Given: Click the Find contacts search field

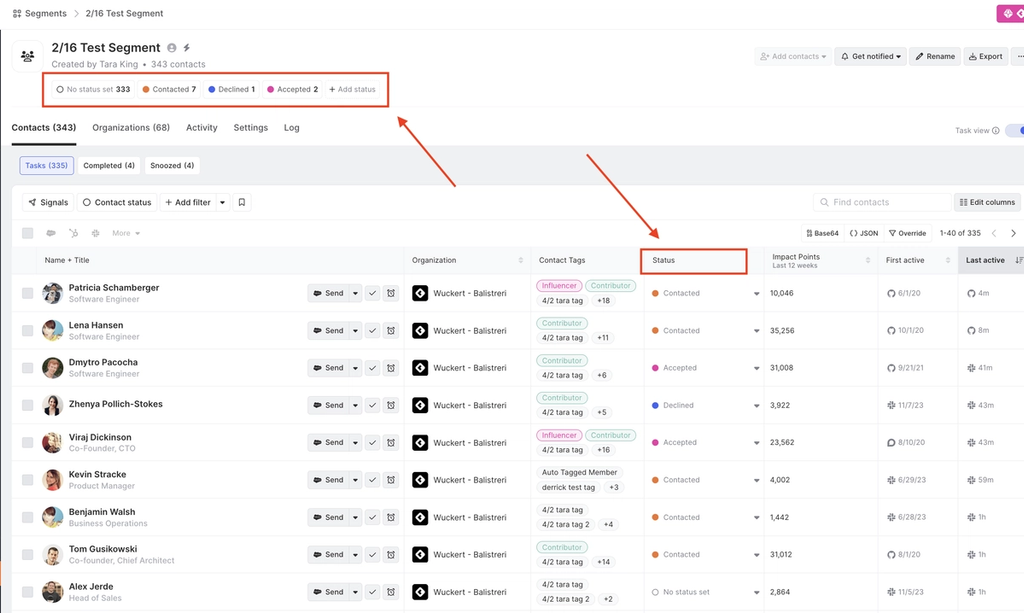Looking at the screenshot, I should point(882,202).
